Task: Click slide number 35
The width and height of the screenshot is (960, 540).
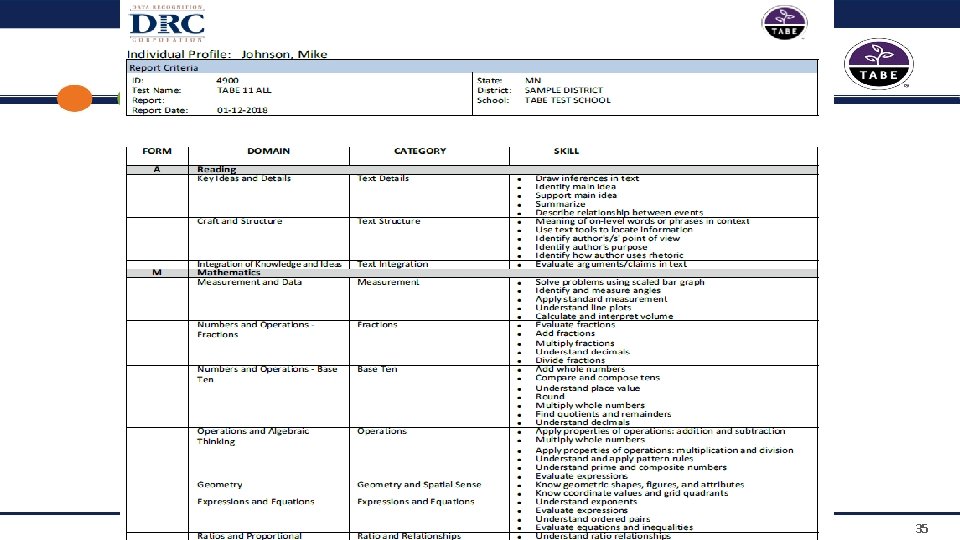Action: [x=921, y=528]
